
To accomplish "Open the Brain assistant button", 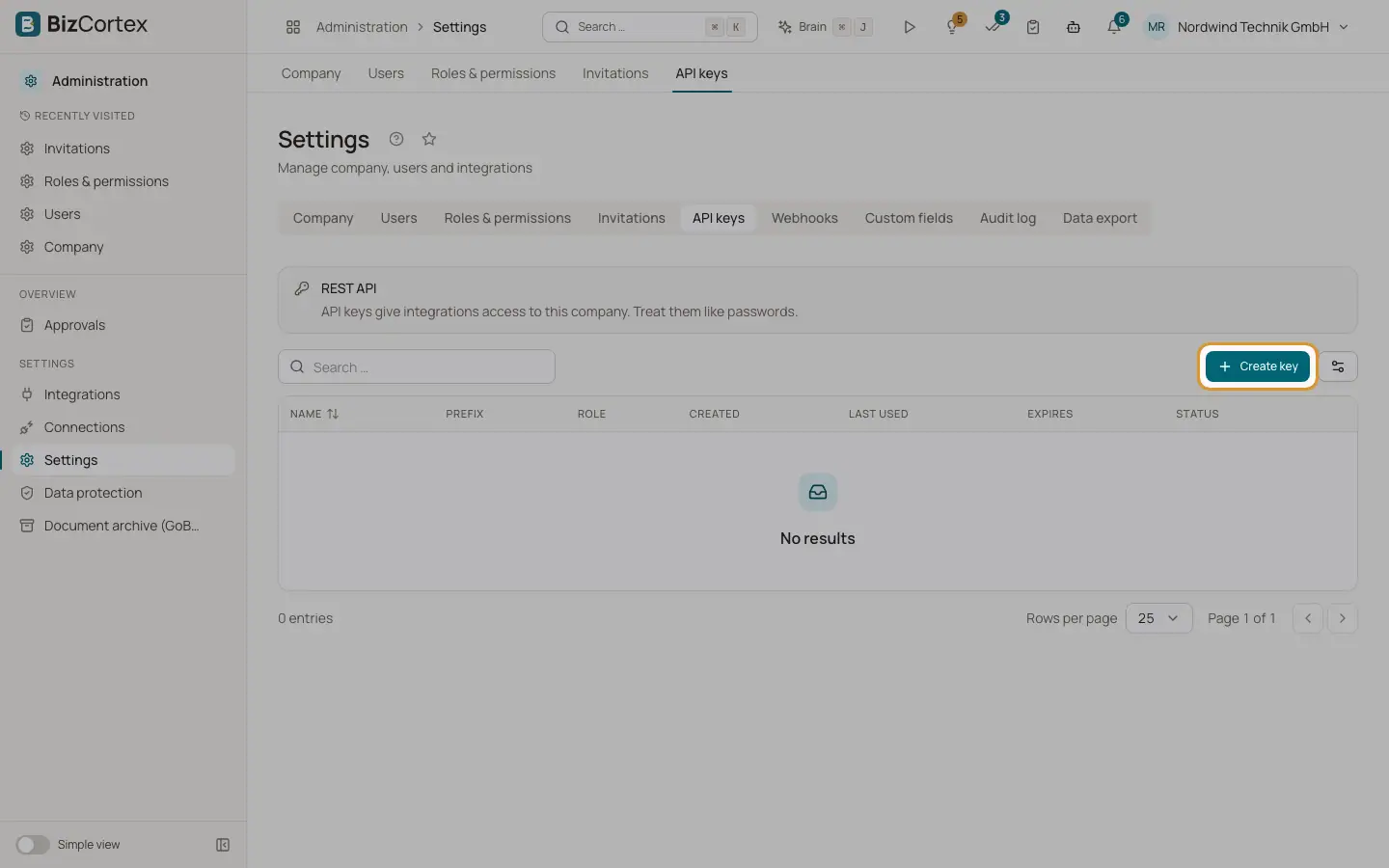I will tap(826, 27).
